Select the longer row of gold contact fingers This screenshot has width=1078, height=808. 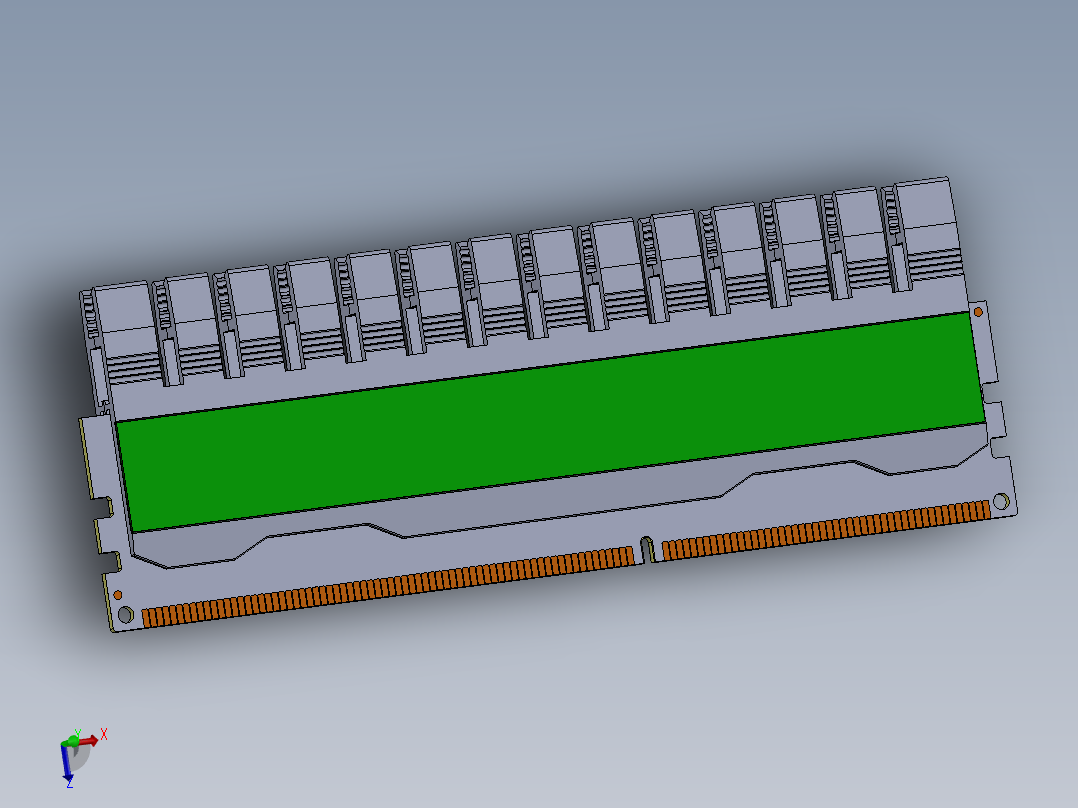388,587
